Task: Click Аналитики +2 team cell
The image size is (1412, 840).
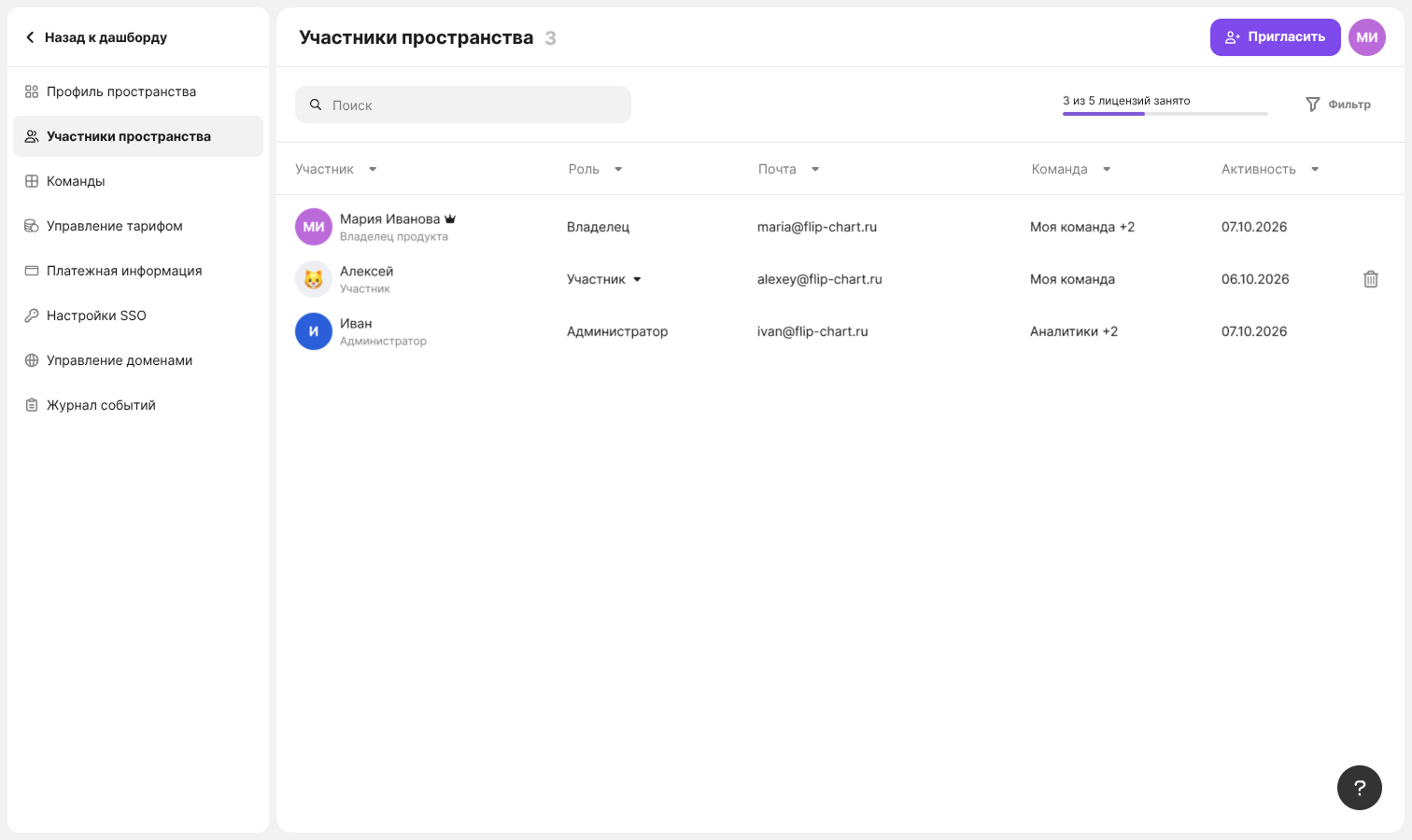Action: coord(1074,331)
